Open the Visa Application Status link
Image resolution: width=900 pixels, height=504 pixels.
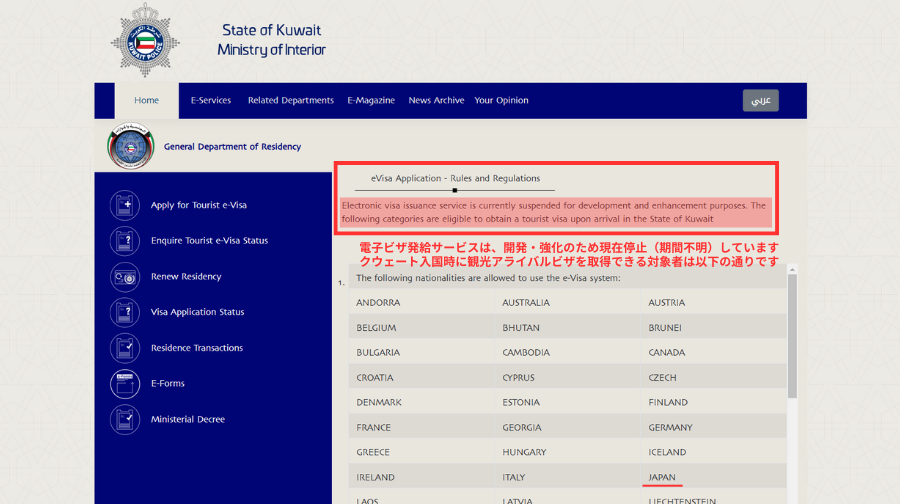click(197, 312)
